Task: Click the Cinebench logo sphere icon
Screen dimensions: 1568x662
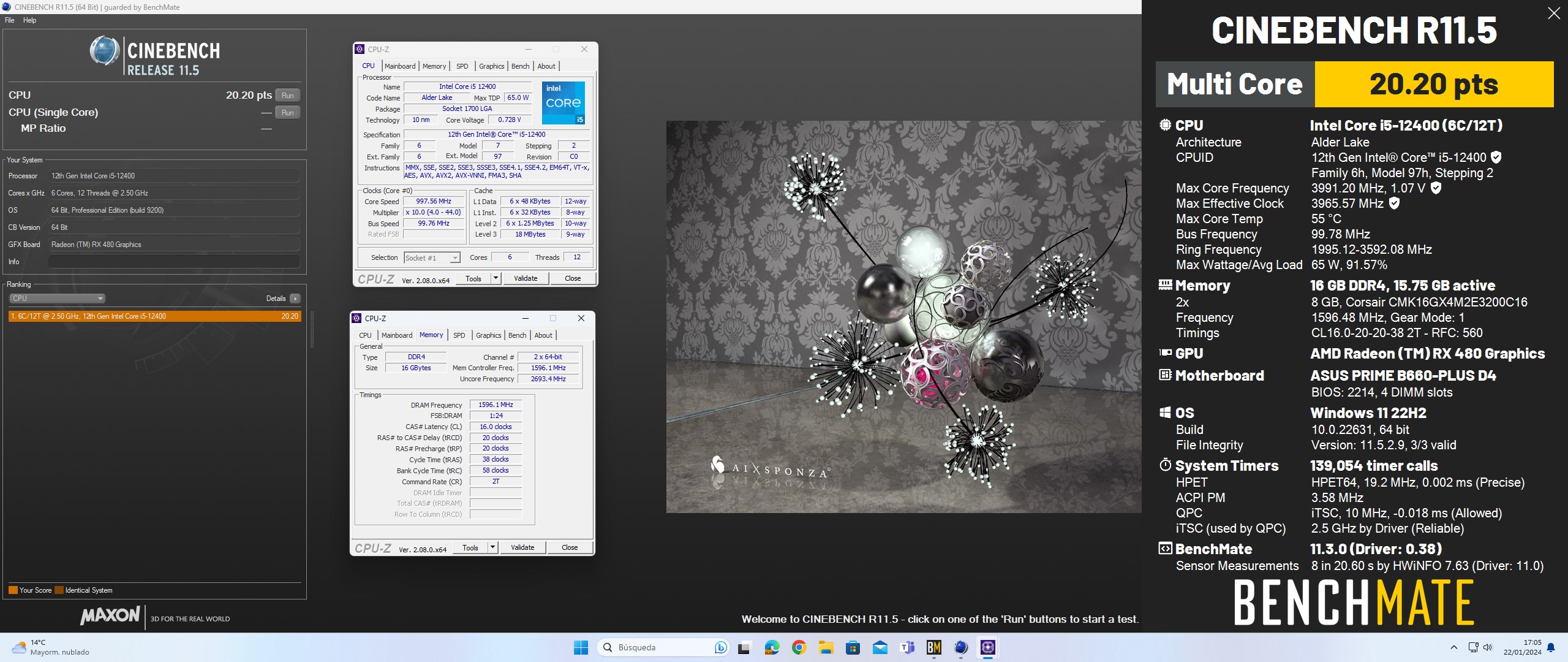Action: [x=105, y=50]
